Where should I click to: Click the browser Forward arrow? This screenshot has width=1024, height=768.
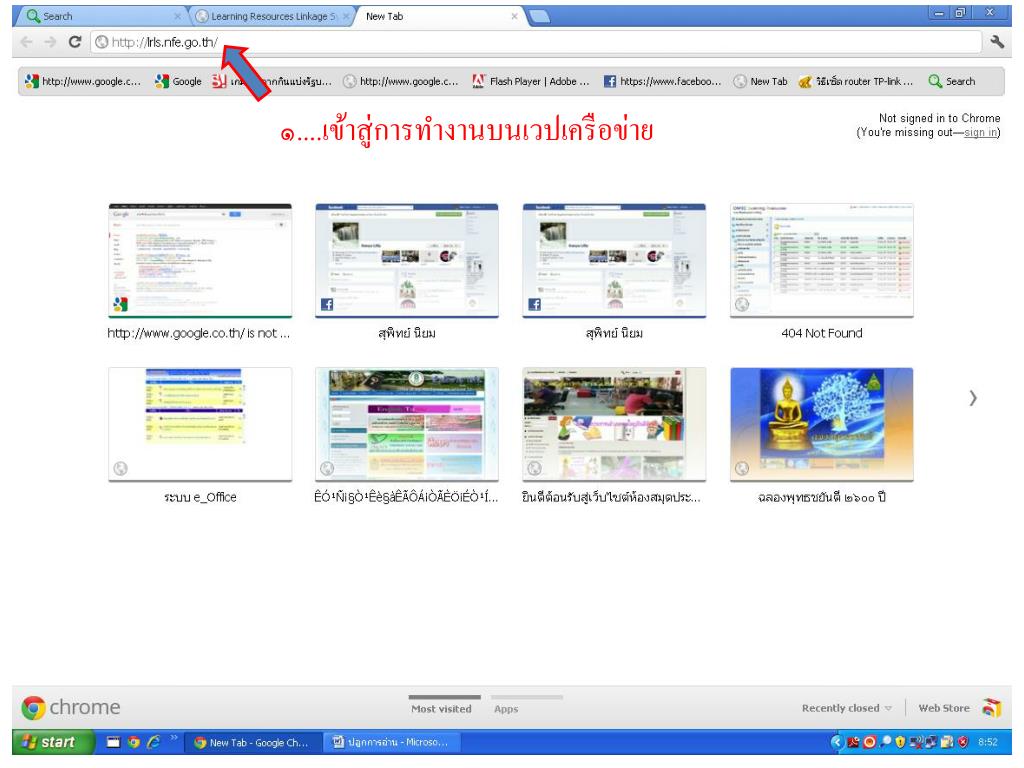[x=50, y=42]
